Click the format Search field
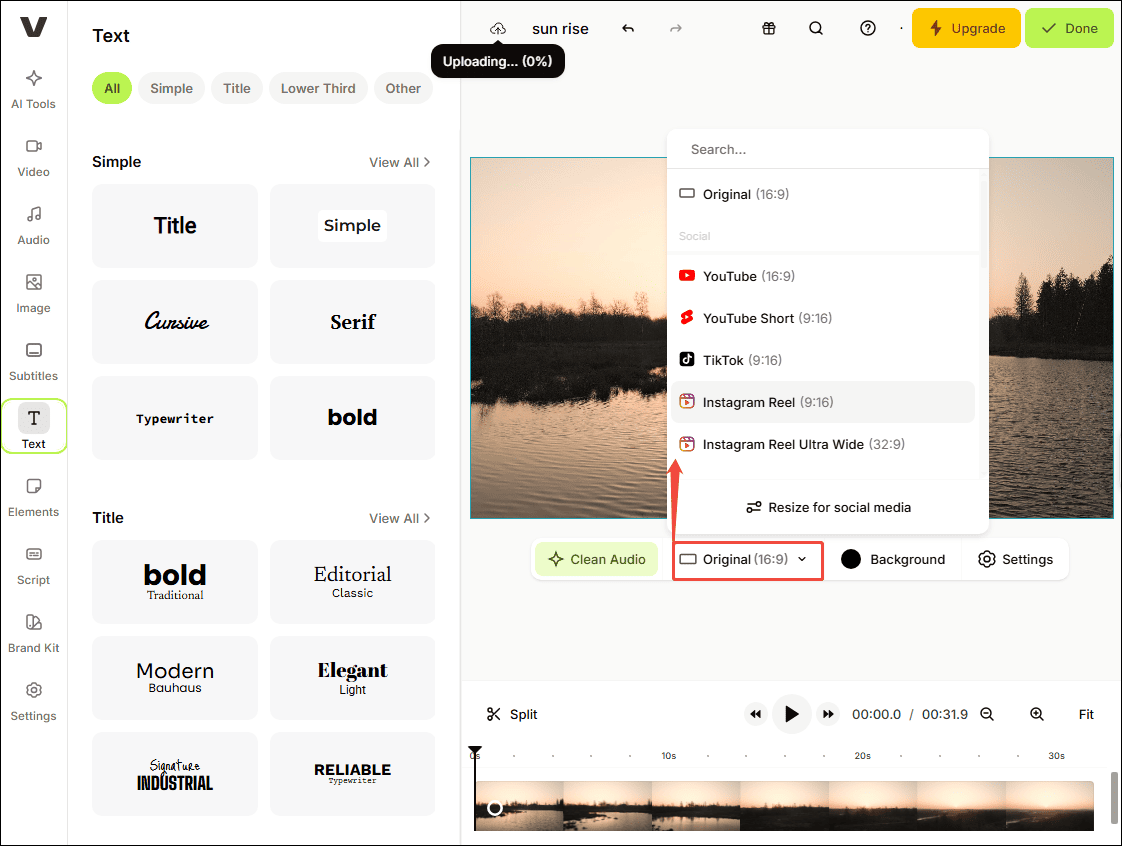1122x846 pixels. tap(828, 150)
